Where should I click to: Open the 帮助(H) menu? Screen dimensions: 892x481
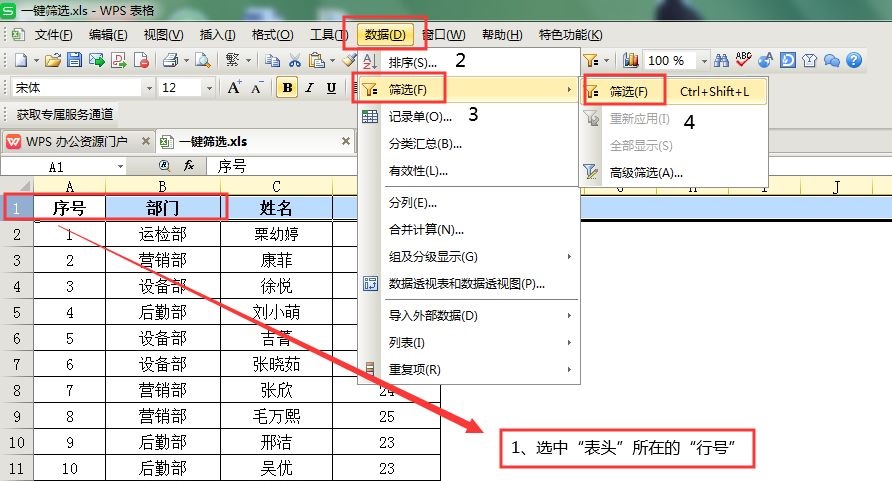[x=502, y=35]
